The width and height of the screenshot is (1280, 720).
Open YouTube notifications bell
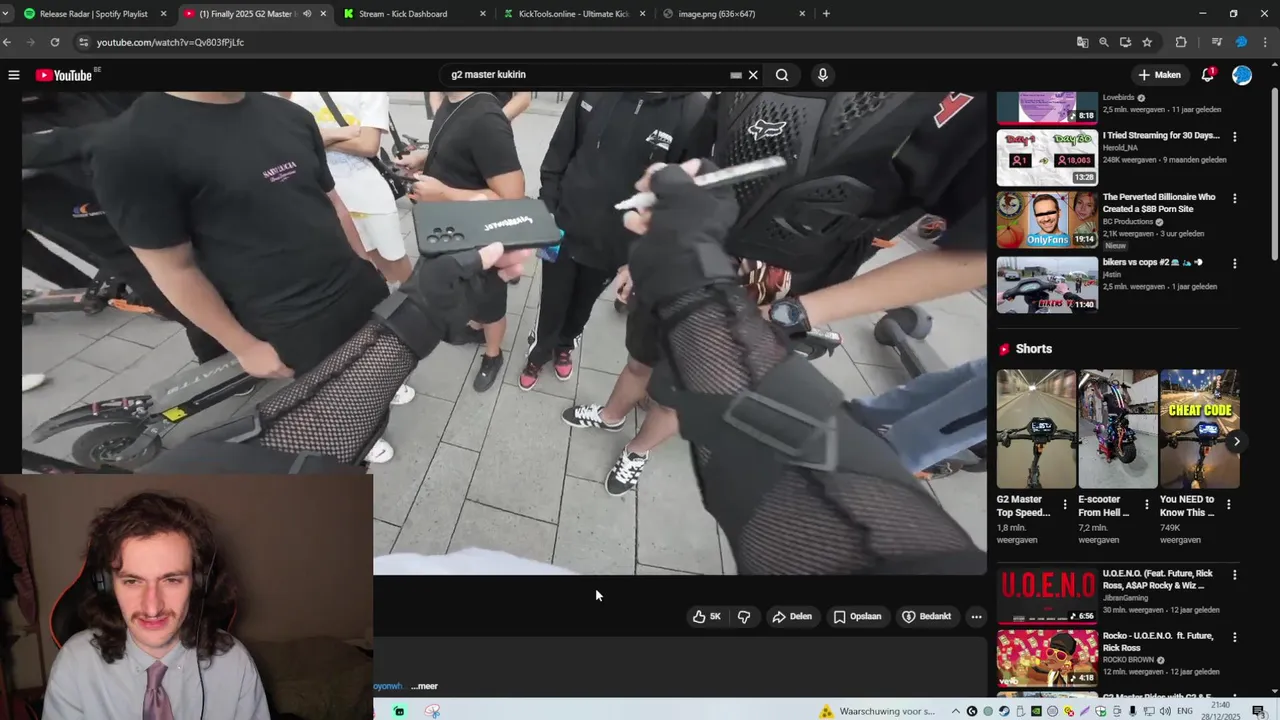[x=1208, y=75]
